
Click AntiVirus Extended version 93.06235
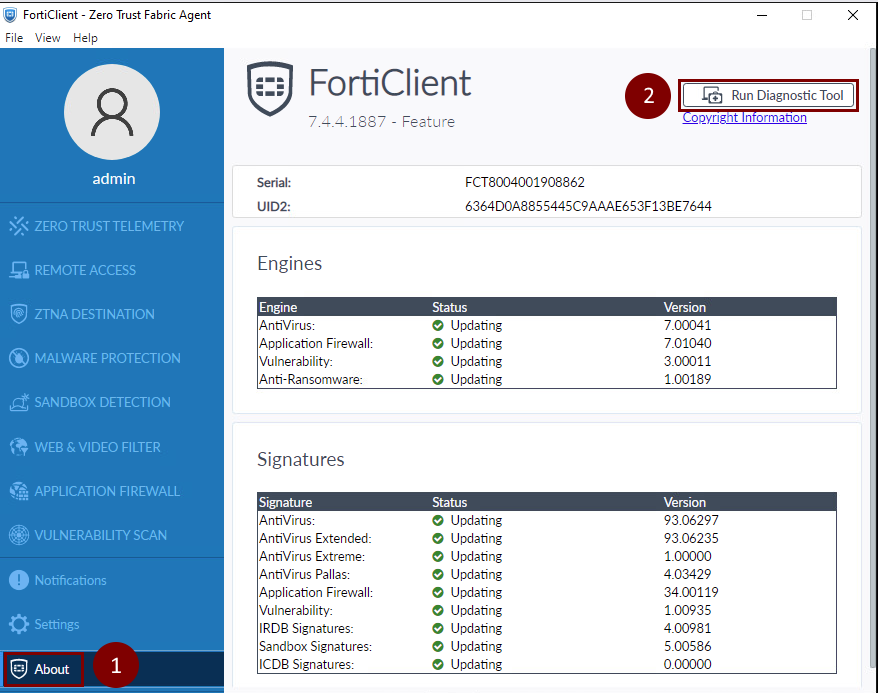point(691,538)
